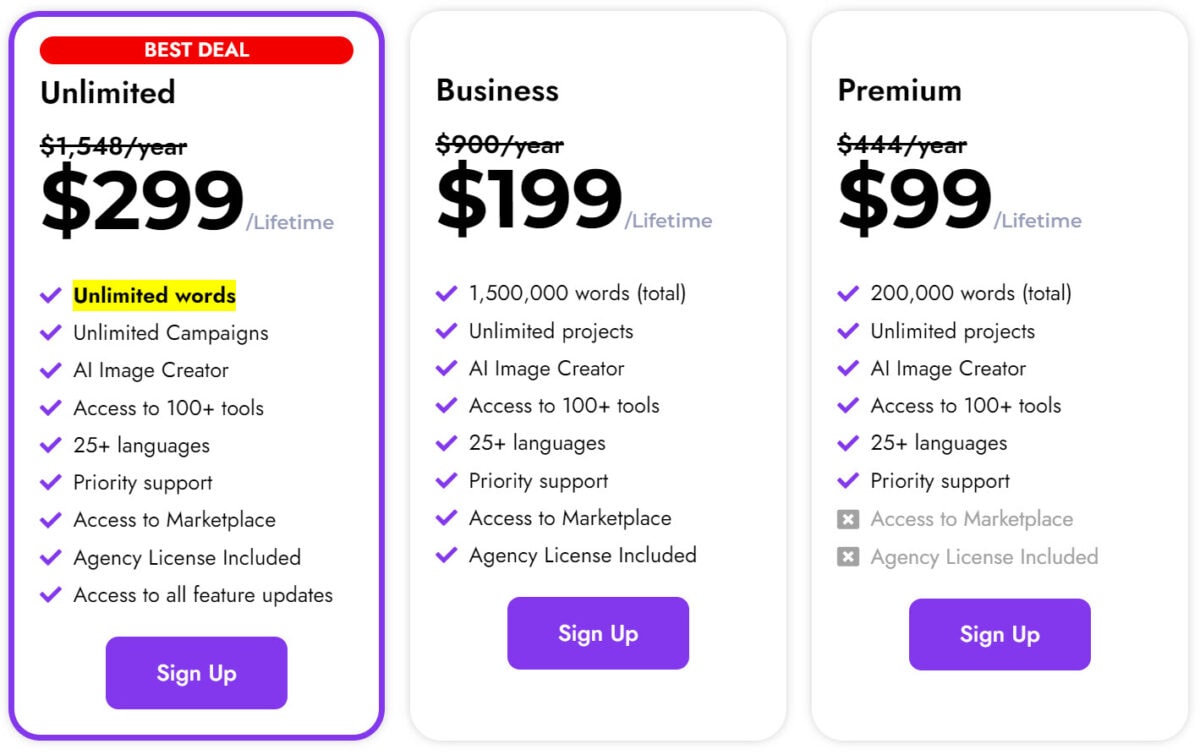Click the crossed-out icon beside Agency License Included
Screen dimensions: 1200x755
849,557
